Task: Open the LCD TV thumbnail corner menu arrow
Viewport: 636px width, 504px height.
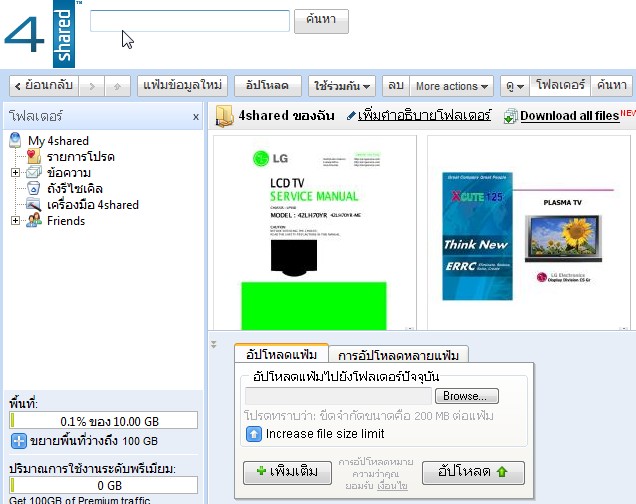Action: coord(410,328)
